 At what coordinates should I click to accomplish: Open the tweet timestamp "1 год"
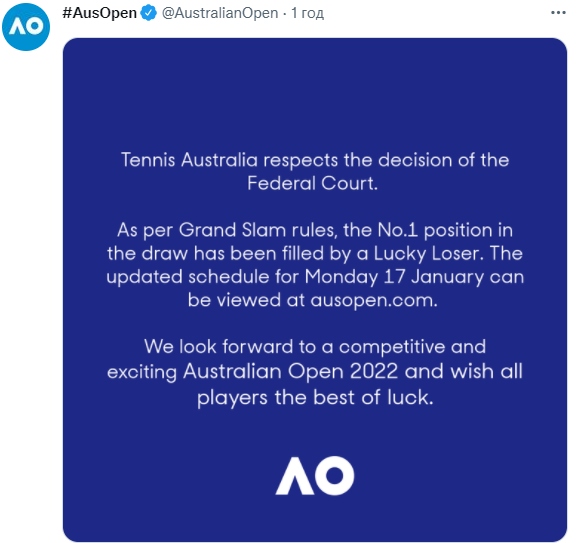click(307, 13)
